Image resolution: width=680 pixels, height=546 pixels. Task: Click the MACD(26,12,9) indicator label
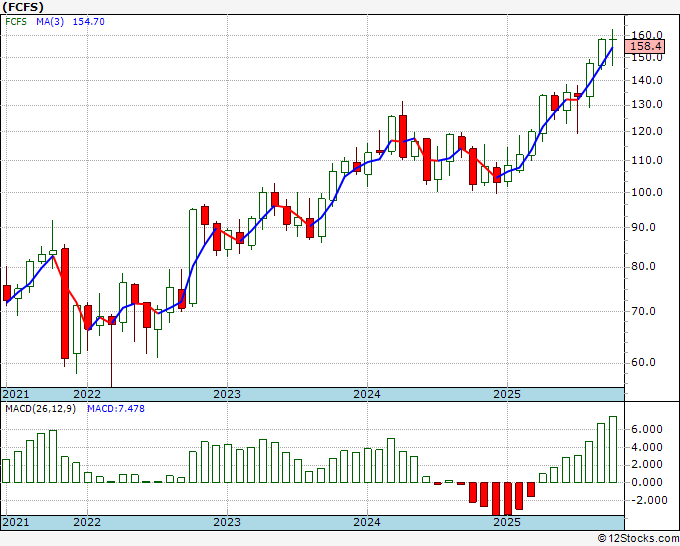(40, 409)
